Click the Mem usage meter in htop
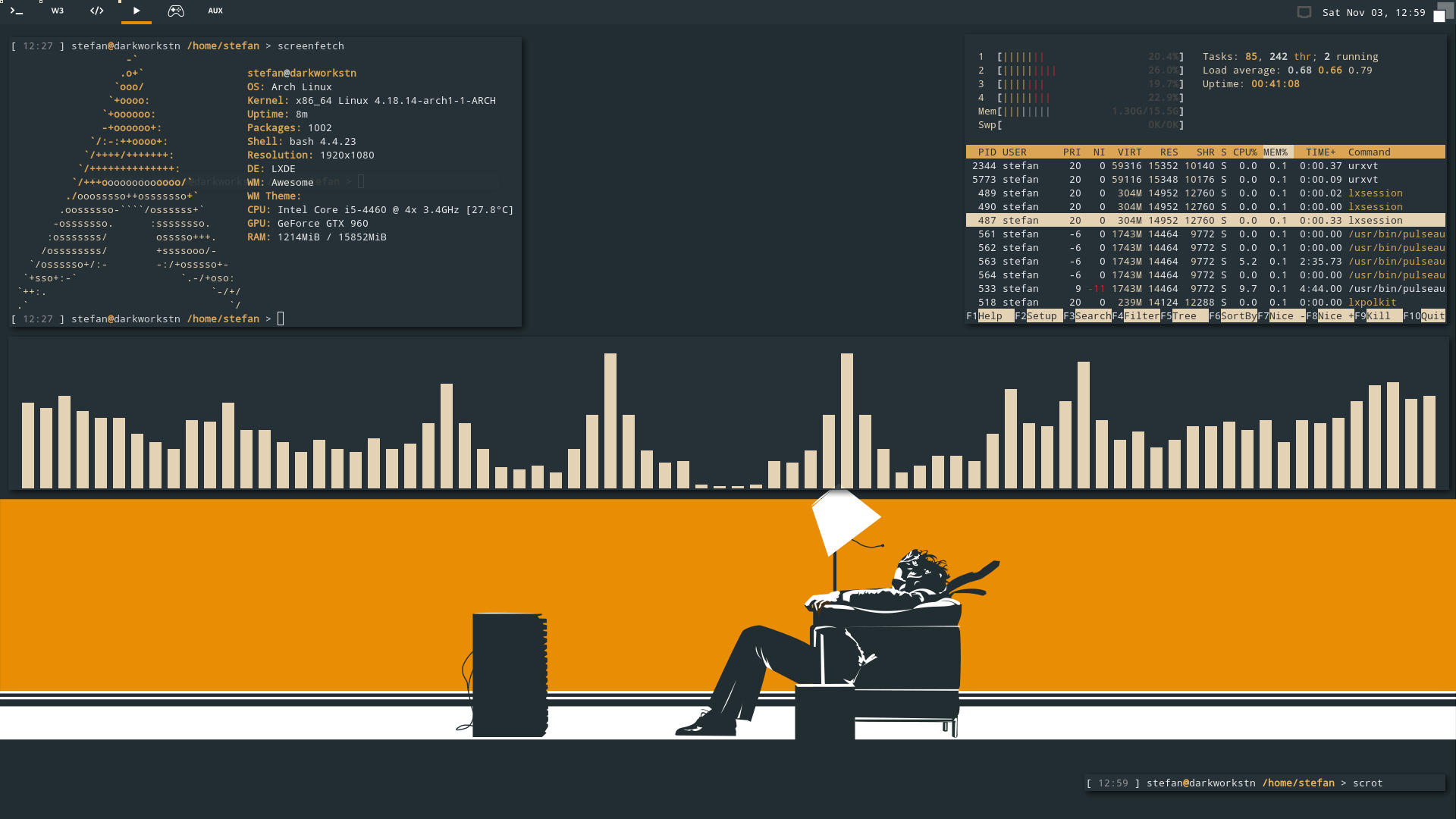1456x819 pixels. point(1081,111)
